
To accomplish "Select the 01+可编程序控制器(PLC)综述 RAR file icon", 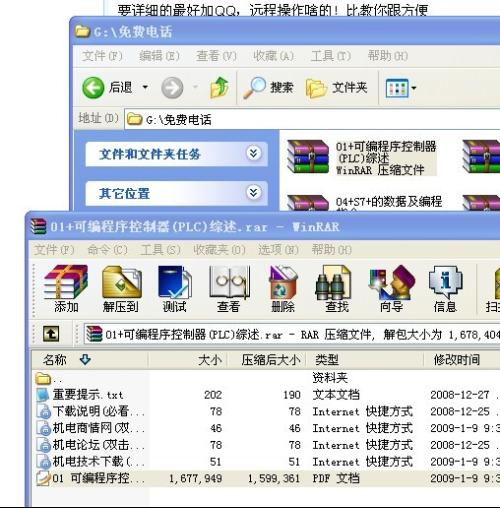I will (308, 157).
